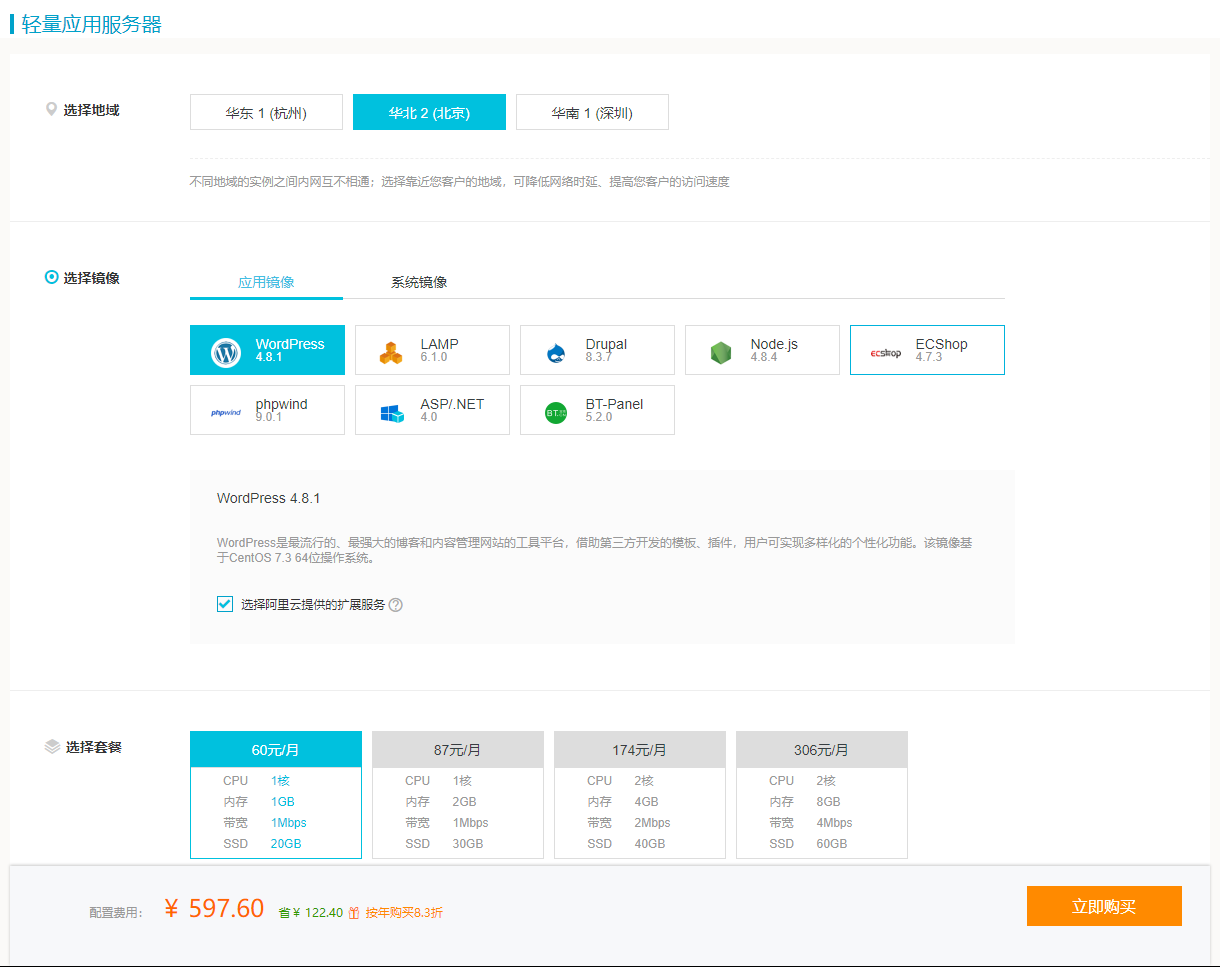
Task: Select region 华东 1 (杭州)
Action: [266, 112]
